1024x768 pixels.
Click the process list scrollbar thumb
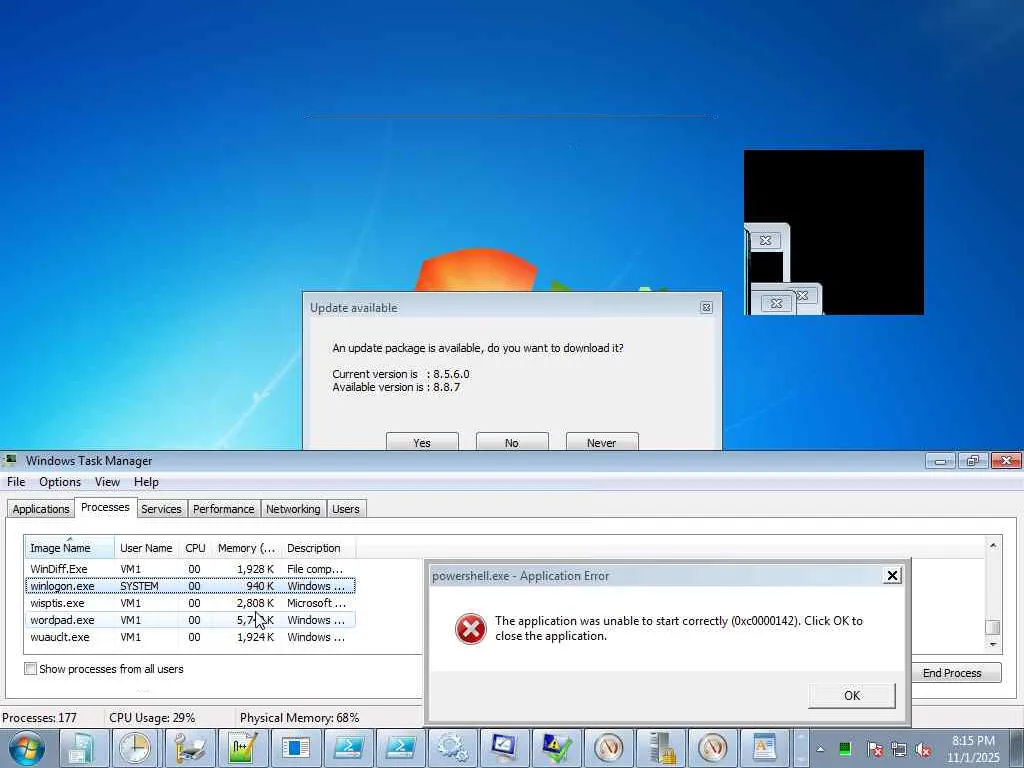click(x=993, y=627)
